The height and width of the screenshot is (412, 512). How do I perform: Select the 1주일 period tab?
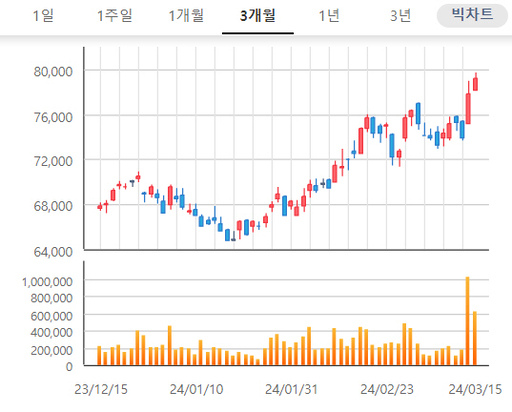[115, 16]
